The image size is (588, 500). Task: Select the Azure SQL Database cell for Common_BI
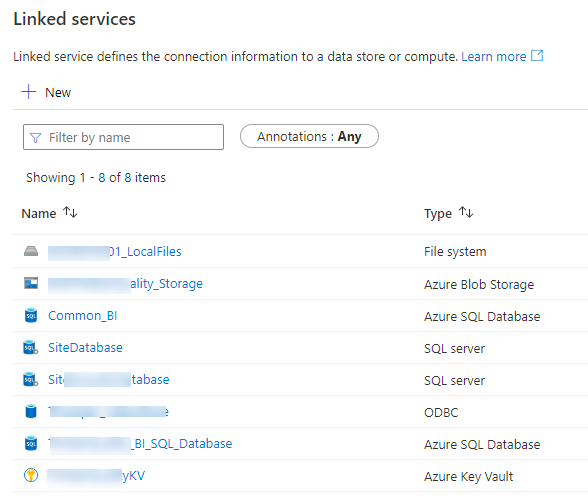pyautogui.click(x=482, y=317)
